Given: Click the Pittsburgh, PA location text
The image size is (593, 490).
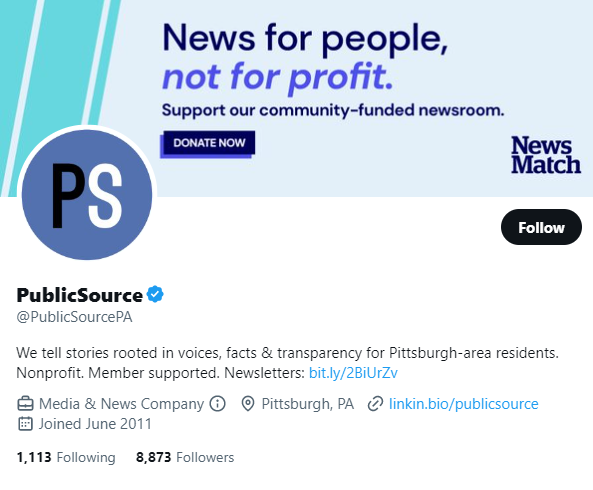Looking at the screenshot, I should pos(307,403).
